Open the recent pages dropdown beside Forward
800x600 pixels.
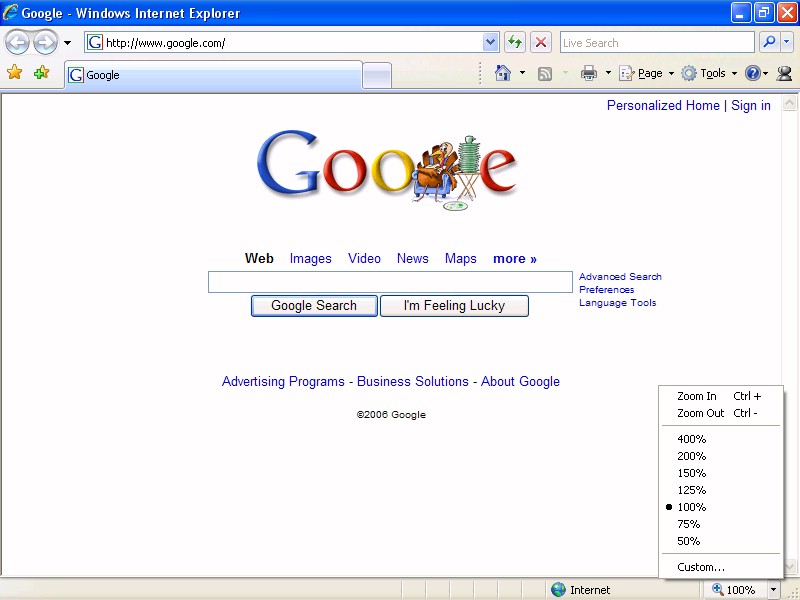(67, 43)
